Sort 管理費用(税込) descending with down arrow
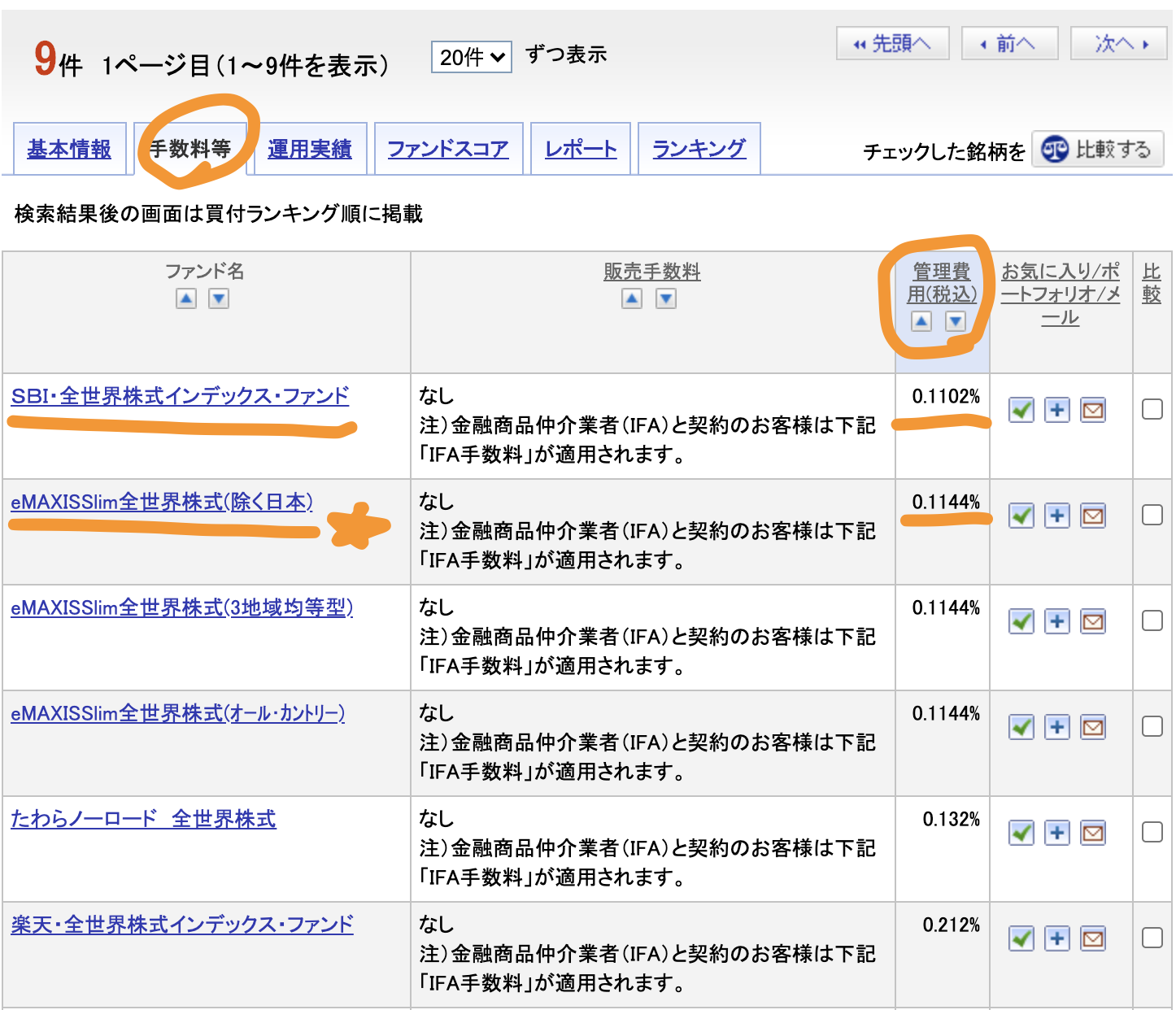Image resolution: width=1176 pixels, height=1010 pixels. click(956, 321)
